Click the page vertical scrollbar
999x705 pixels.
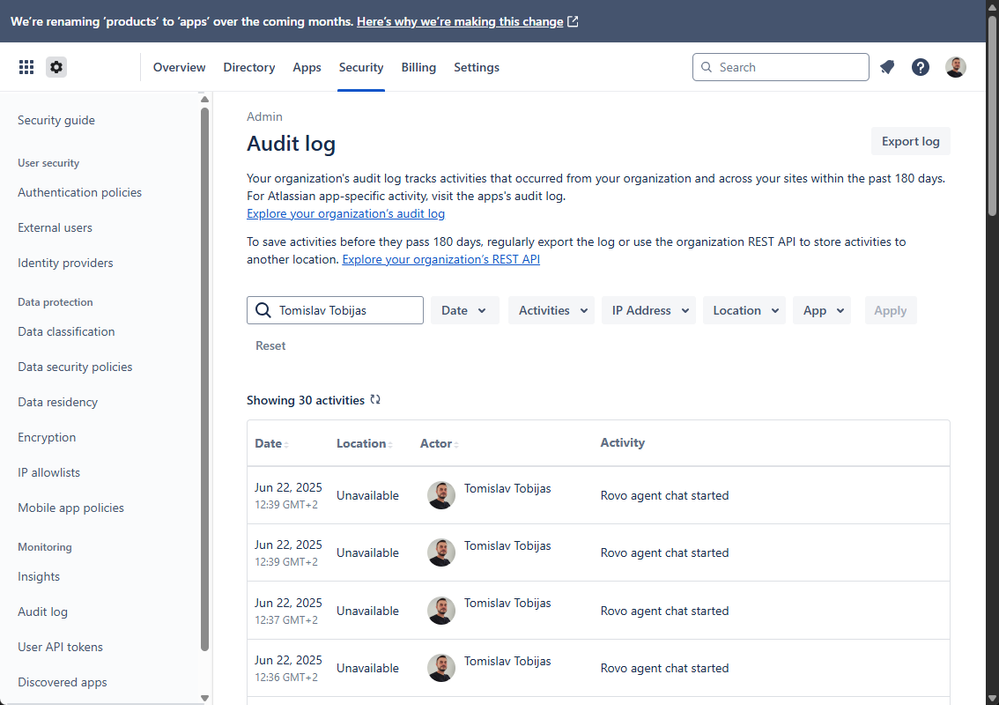(x=992, y=115)
